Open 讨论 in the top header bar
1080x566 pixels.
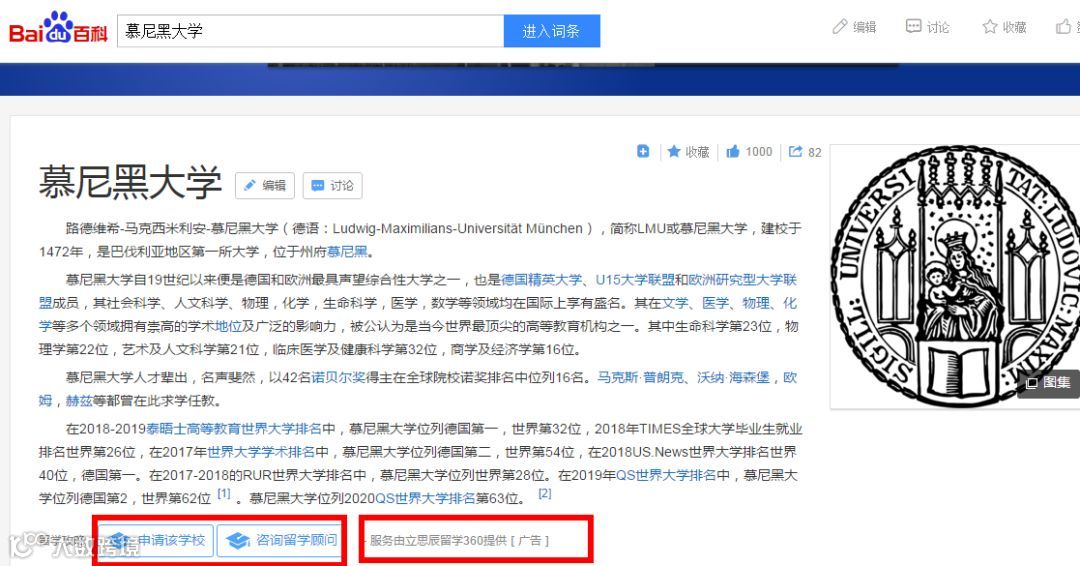coord(927,27)
